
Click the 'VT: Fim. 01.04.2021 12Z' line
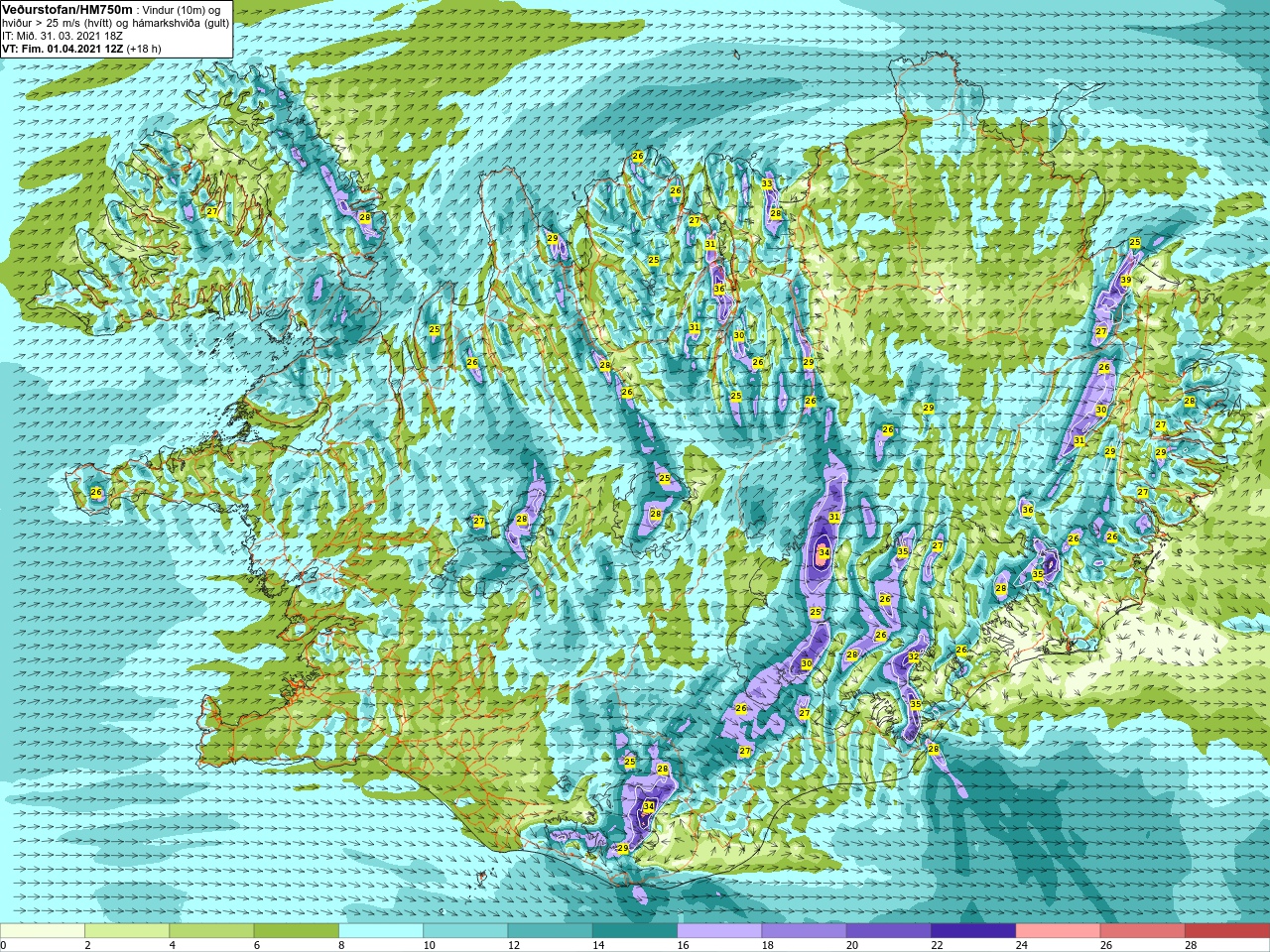click(63, 49)
